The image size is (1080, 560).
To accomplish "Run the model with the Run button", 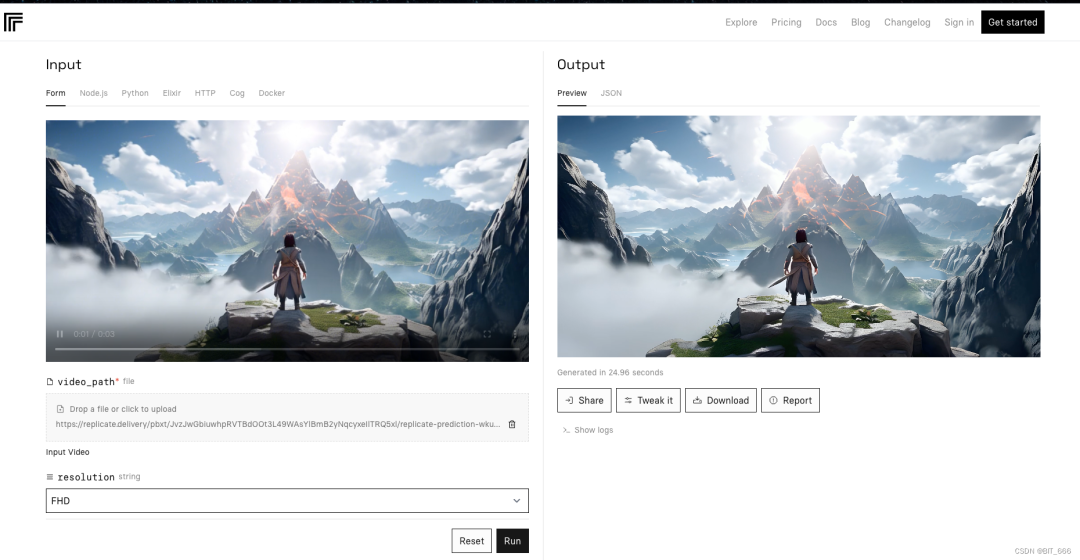I will [x=512, y=541].
